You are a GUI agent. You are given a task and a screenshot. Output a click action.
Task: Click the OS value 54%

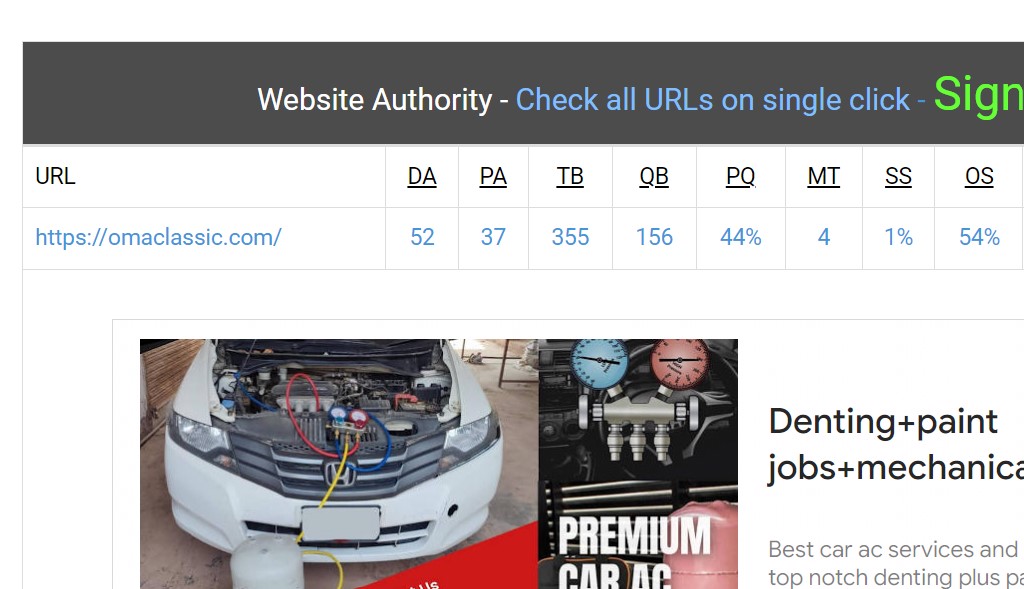click(x=979, y=237)
